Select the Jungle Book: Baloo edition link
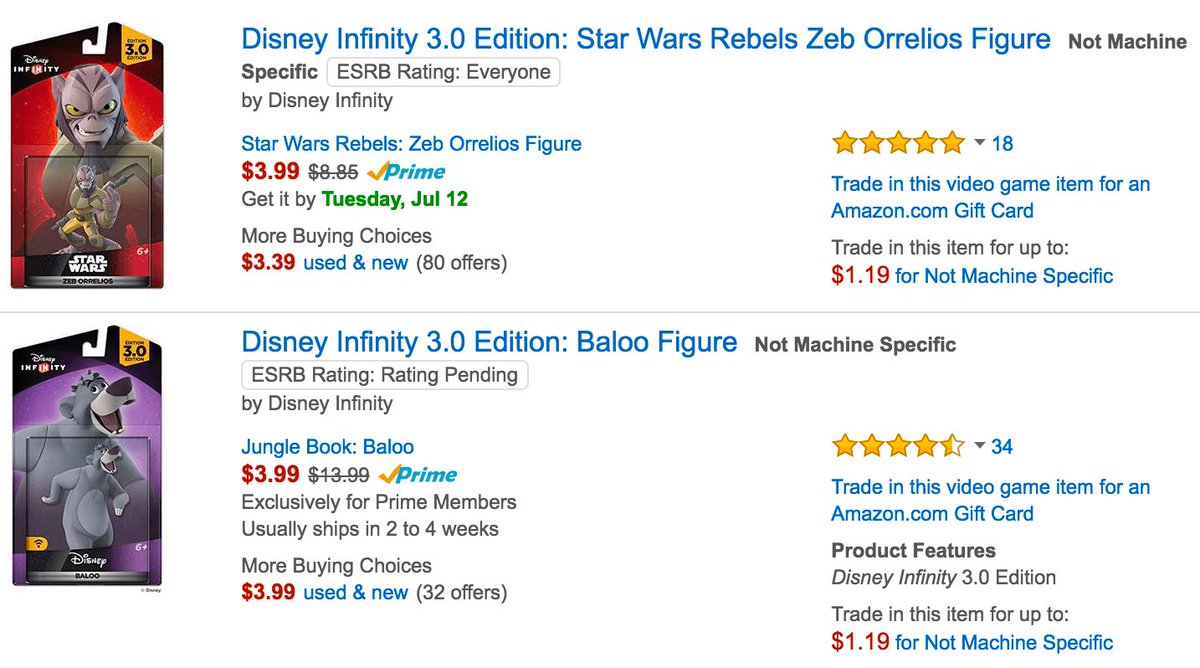1200x668 pixels. click(327, 446)
